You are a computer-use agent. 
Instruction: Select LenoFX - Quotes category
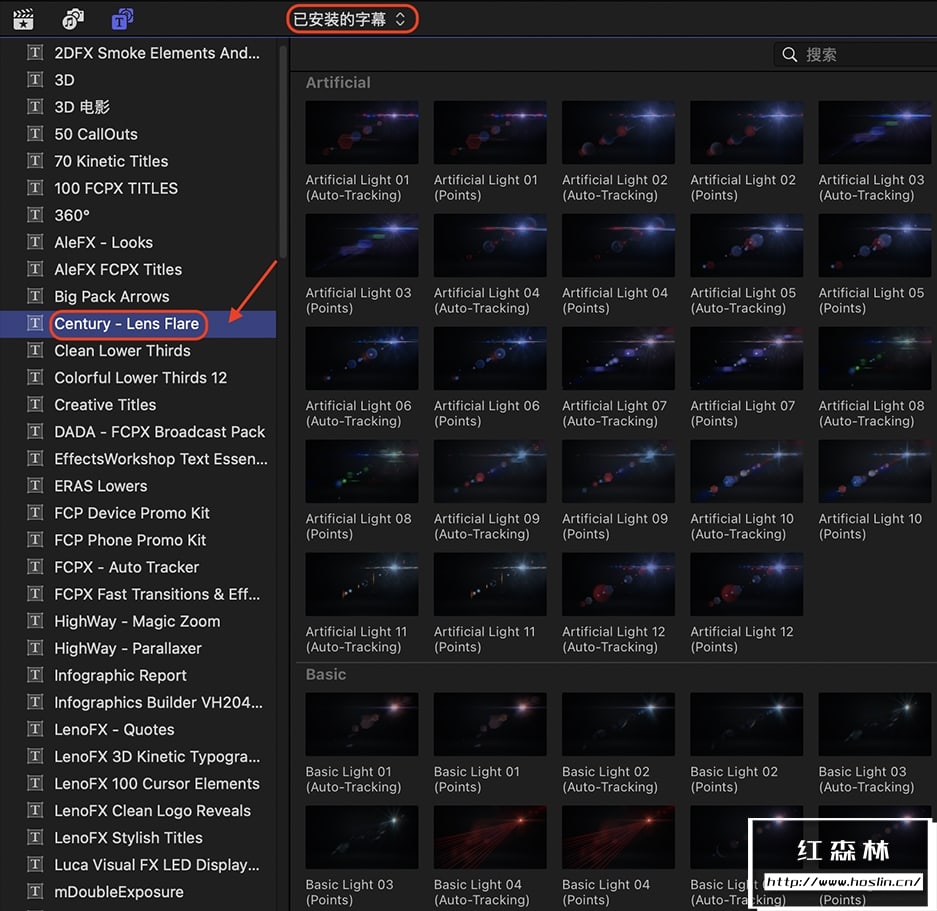(138, 729)
